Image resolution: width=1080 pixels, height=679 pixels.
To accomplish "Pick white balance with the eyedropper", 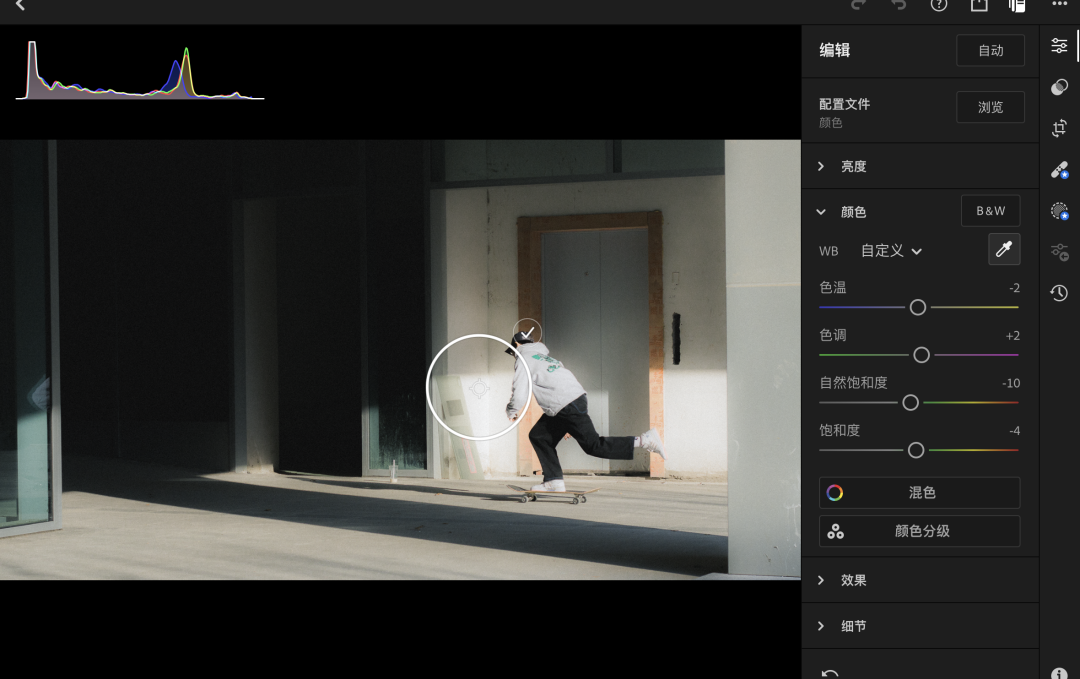I will click(1004, 250).
